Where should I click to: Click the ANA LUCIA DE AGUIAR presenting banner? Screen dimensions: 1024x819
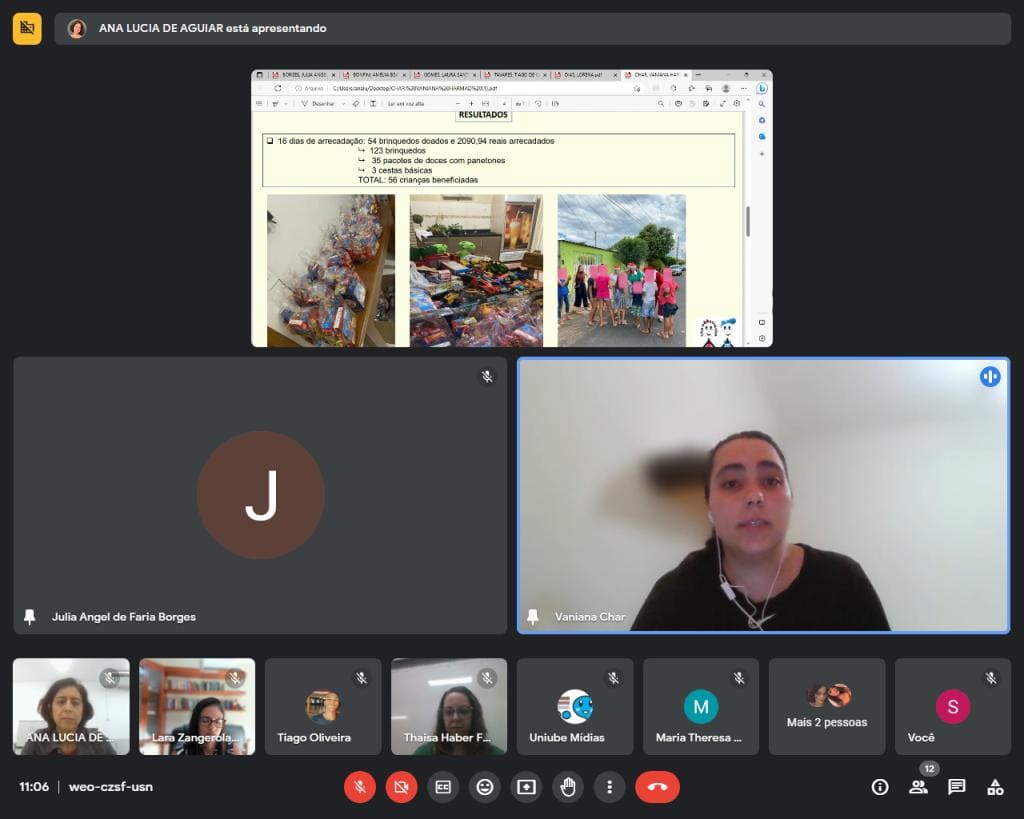click(532, 29)
